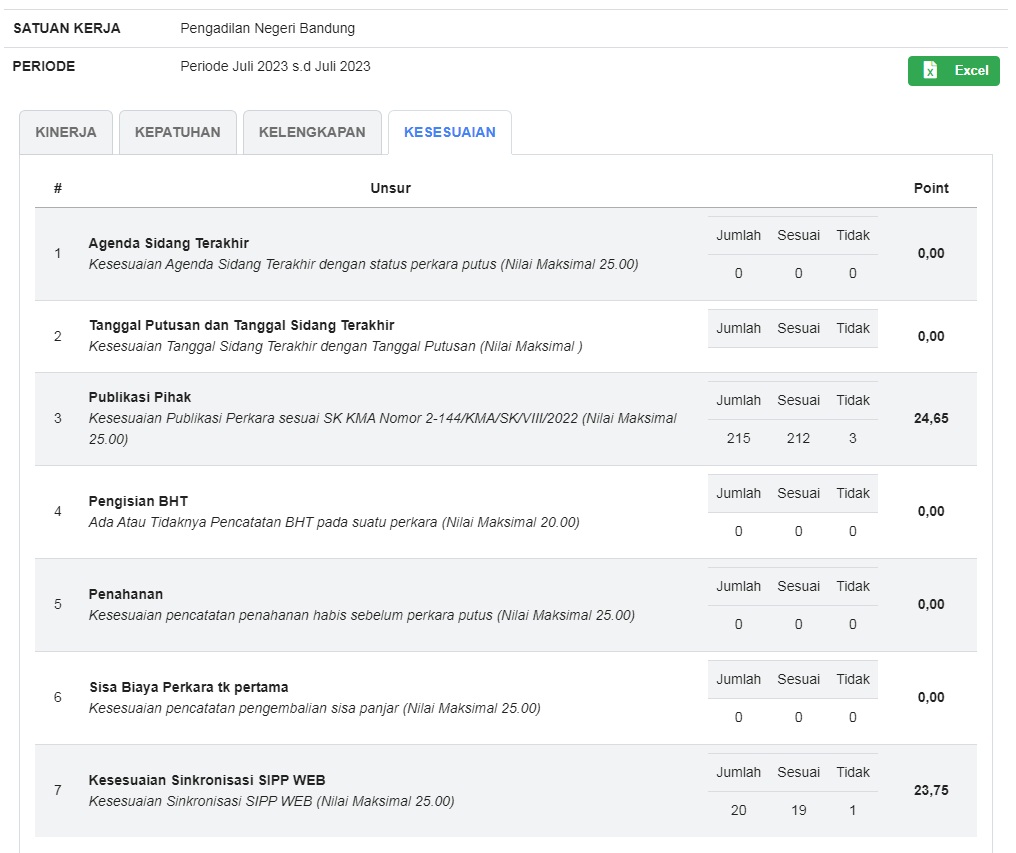Select the KELENGKAPAN tab

point(312,132)
